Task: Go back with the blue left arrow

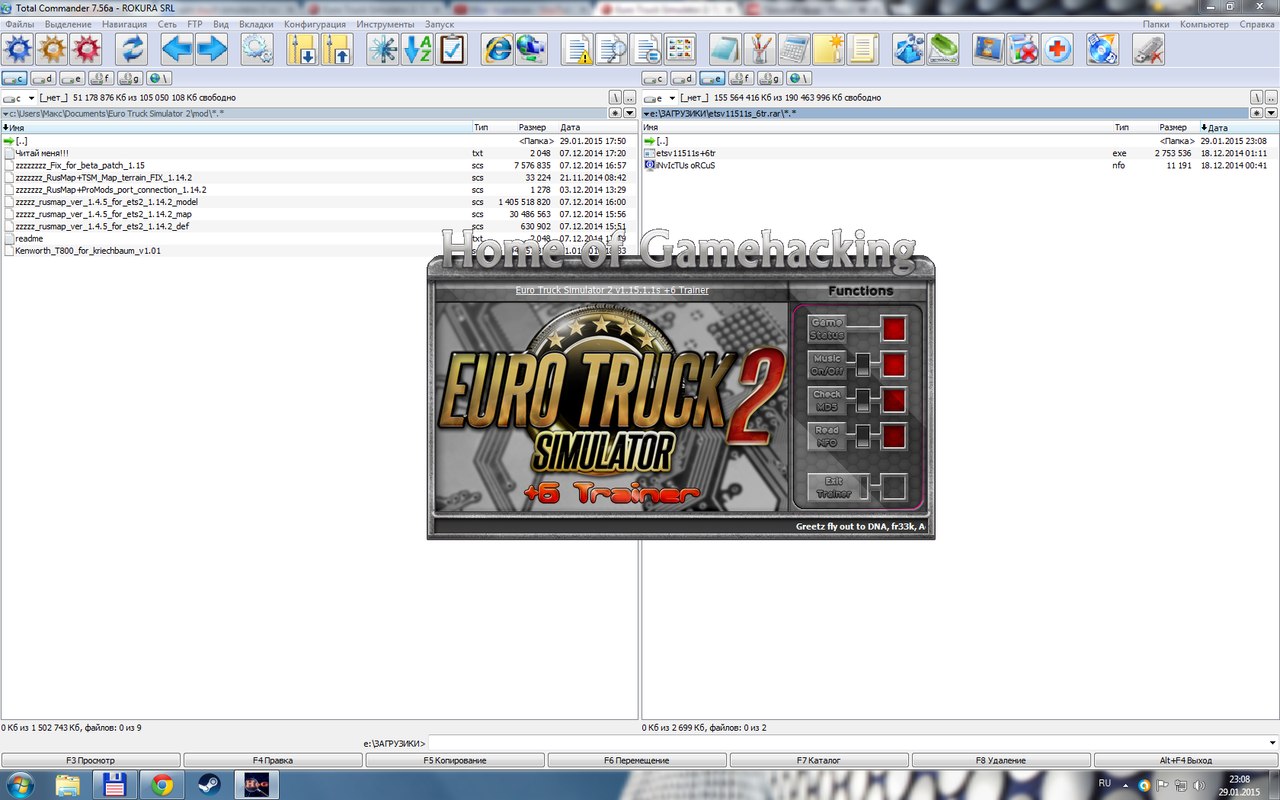Action: click(x=177, y=49)
